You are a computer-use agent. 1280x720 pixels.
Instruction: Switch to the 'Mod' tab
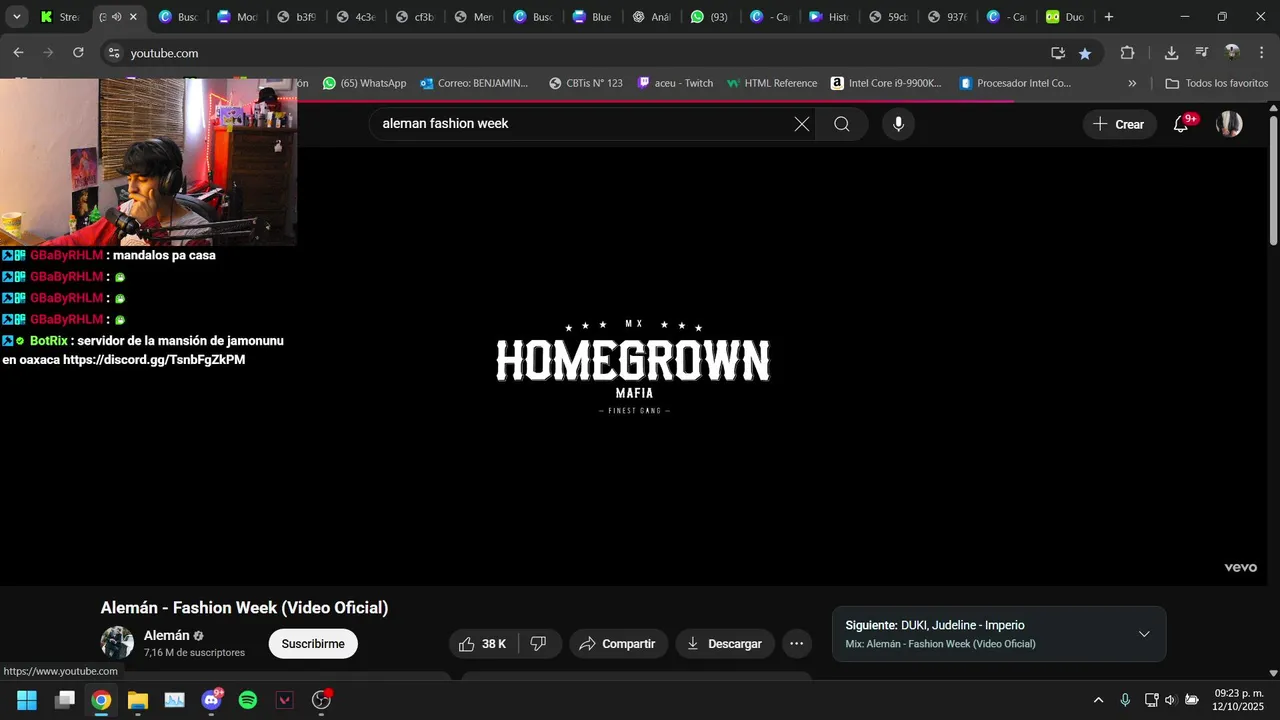click(238, 17)
